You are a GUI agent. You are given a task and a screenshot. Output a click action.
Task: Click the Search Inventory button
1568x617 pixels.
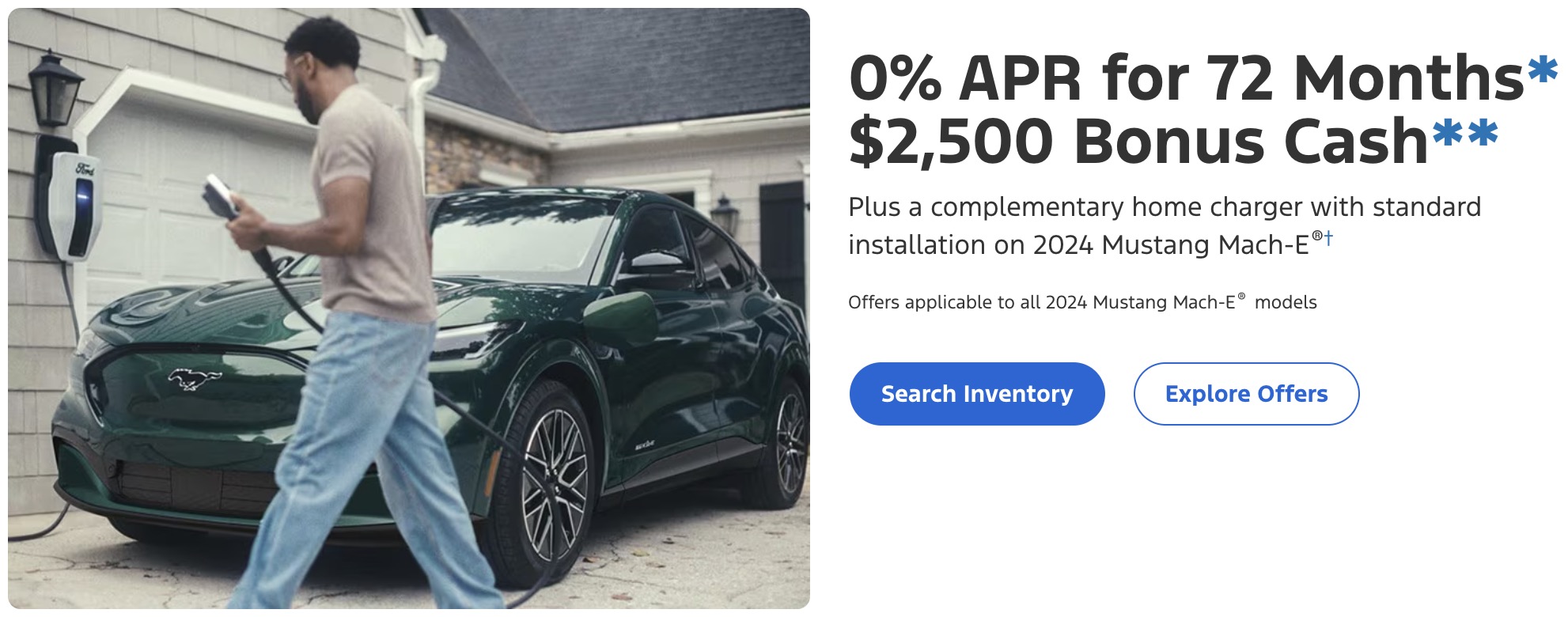(977, 394)
